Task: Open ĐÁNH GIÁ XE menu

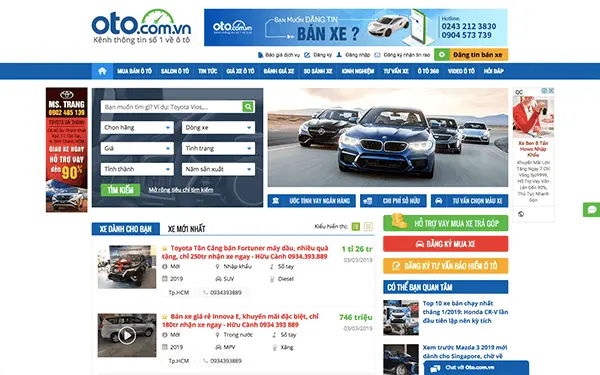Action: (x=279, y=71)
